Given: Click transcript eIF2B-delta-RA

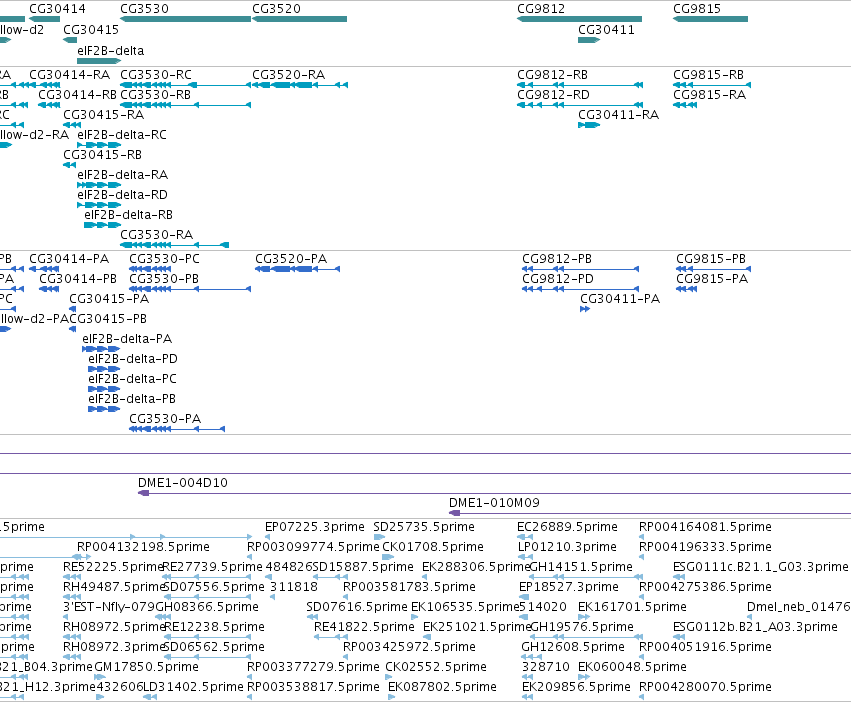Looking at the screenshot, I should pos(123,175).
